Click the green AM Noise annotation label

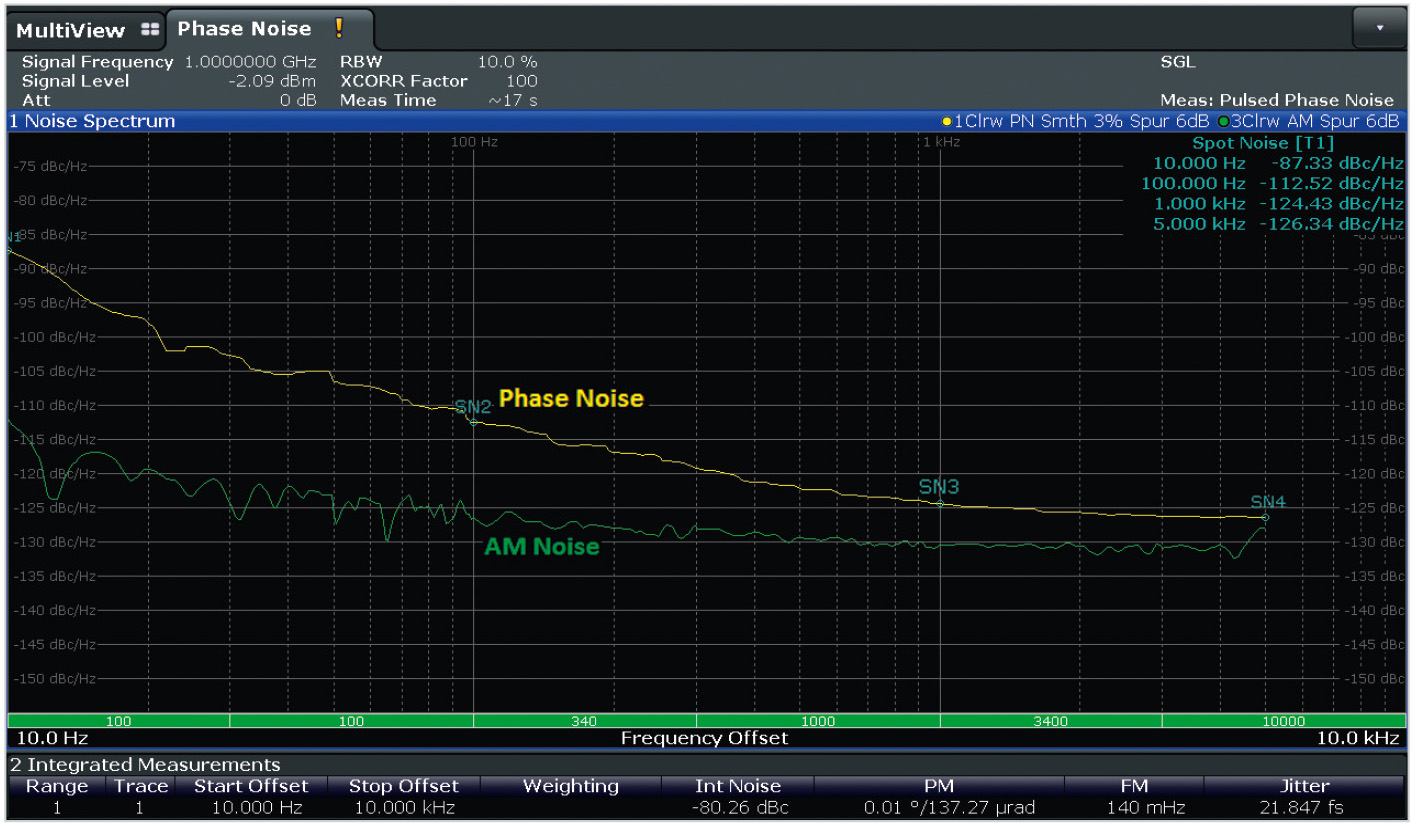click(x=542, y=547)
